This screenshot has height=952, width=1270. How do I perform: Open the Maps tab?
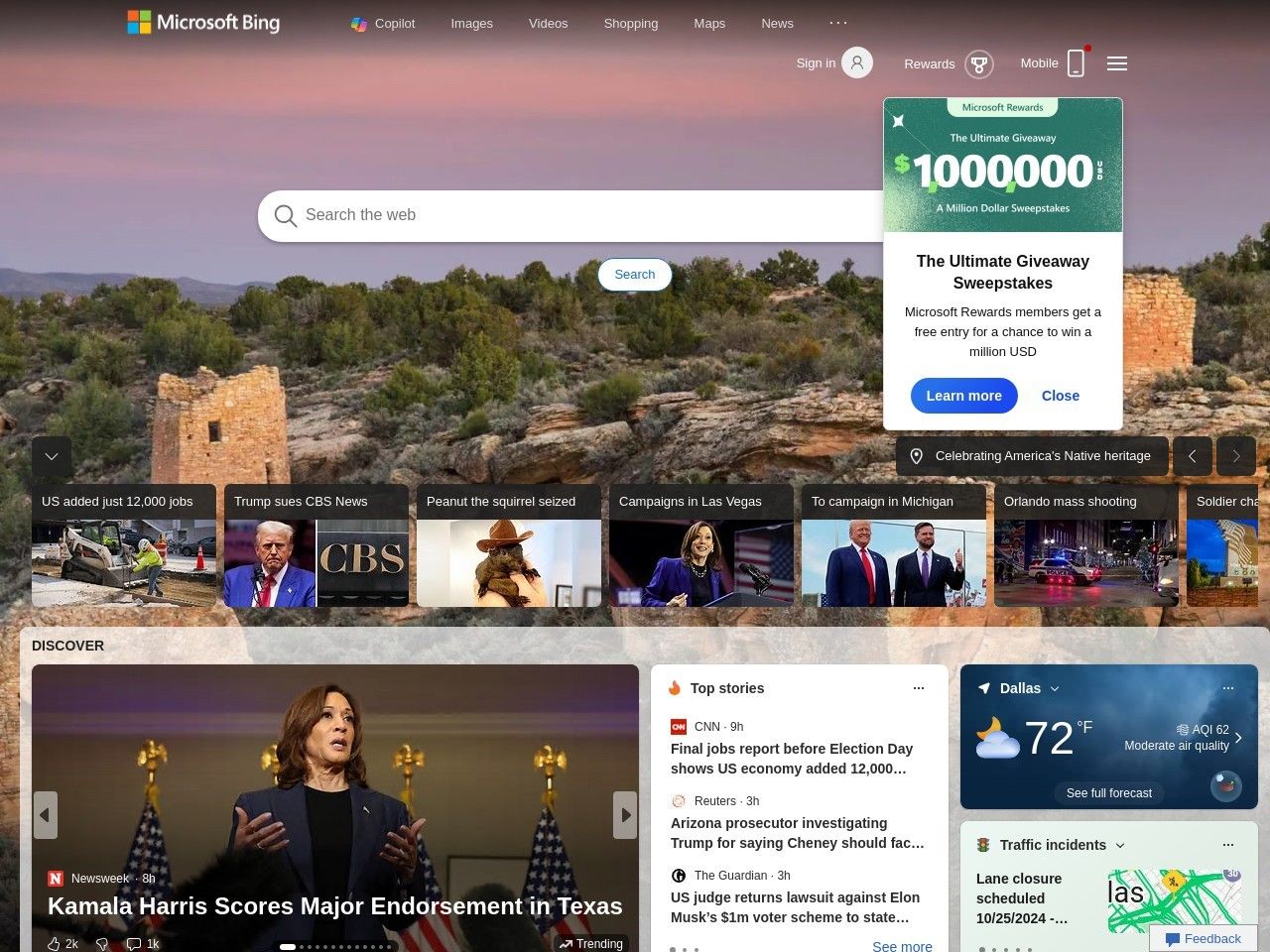(709, 24)
